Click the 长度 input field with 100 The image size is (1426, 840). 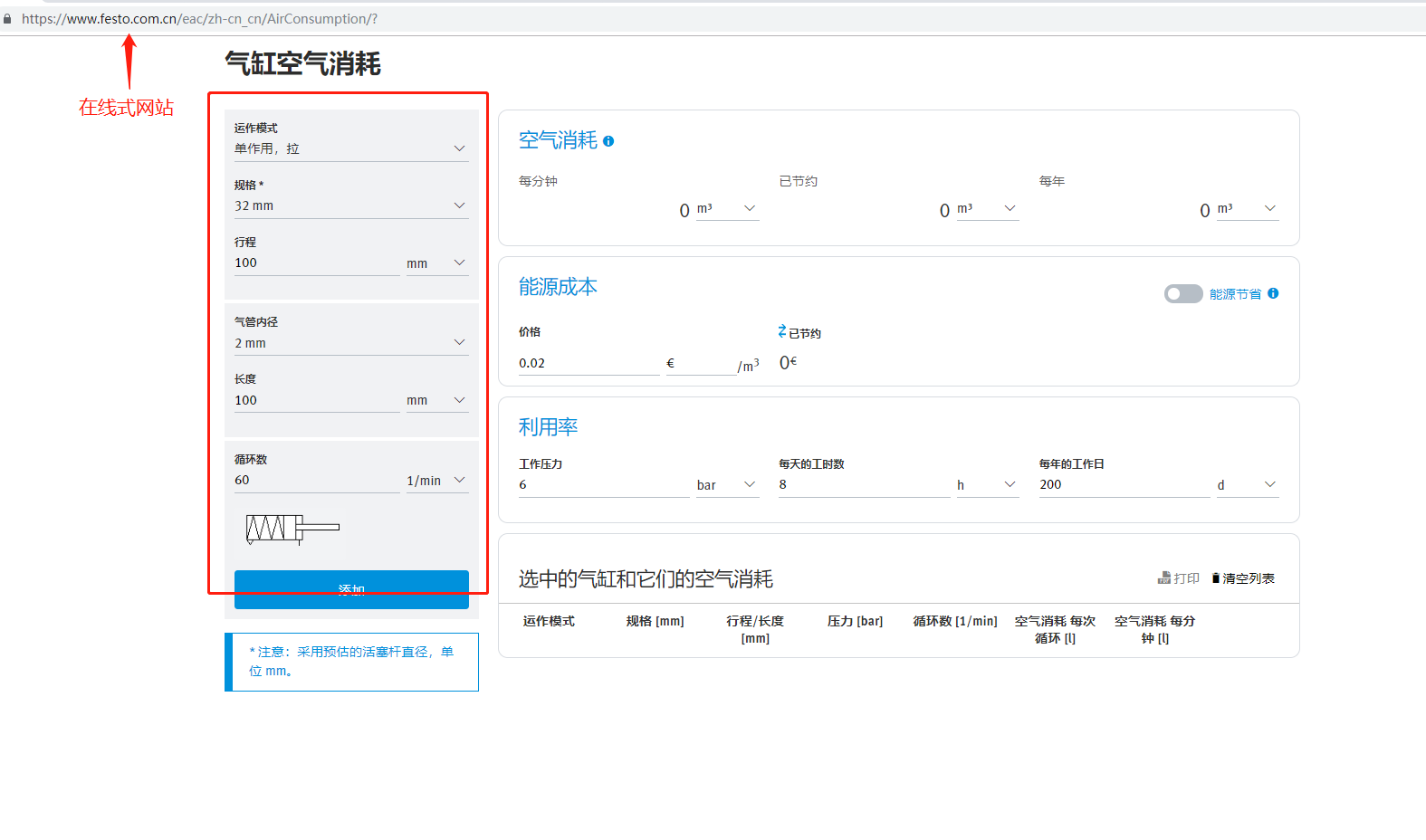(x=317, y=400)
